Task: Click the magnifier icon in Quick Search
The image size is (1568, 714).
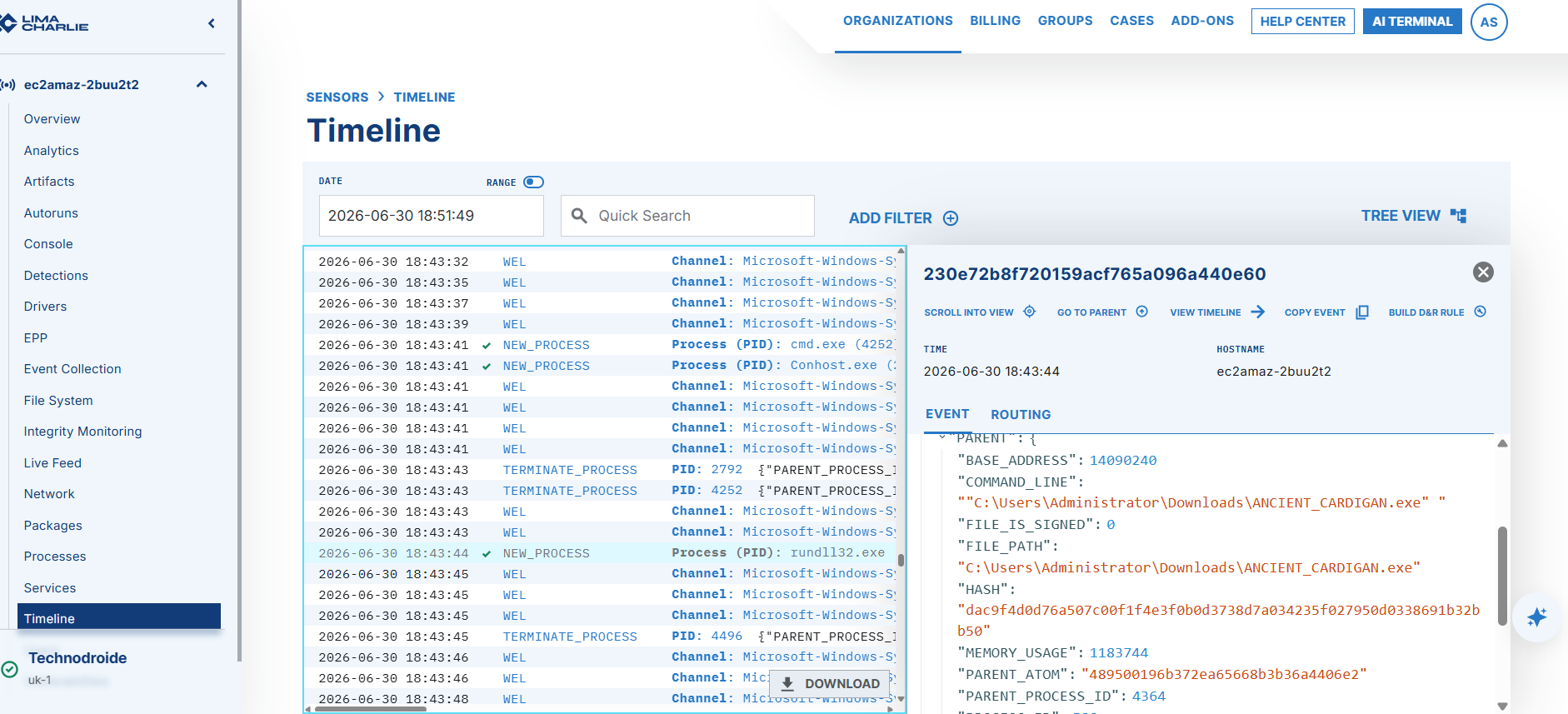Action: [x=579, y=216]
